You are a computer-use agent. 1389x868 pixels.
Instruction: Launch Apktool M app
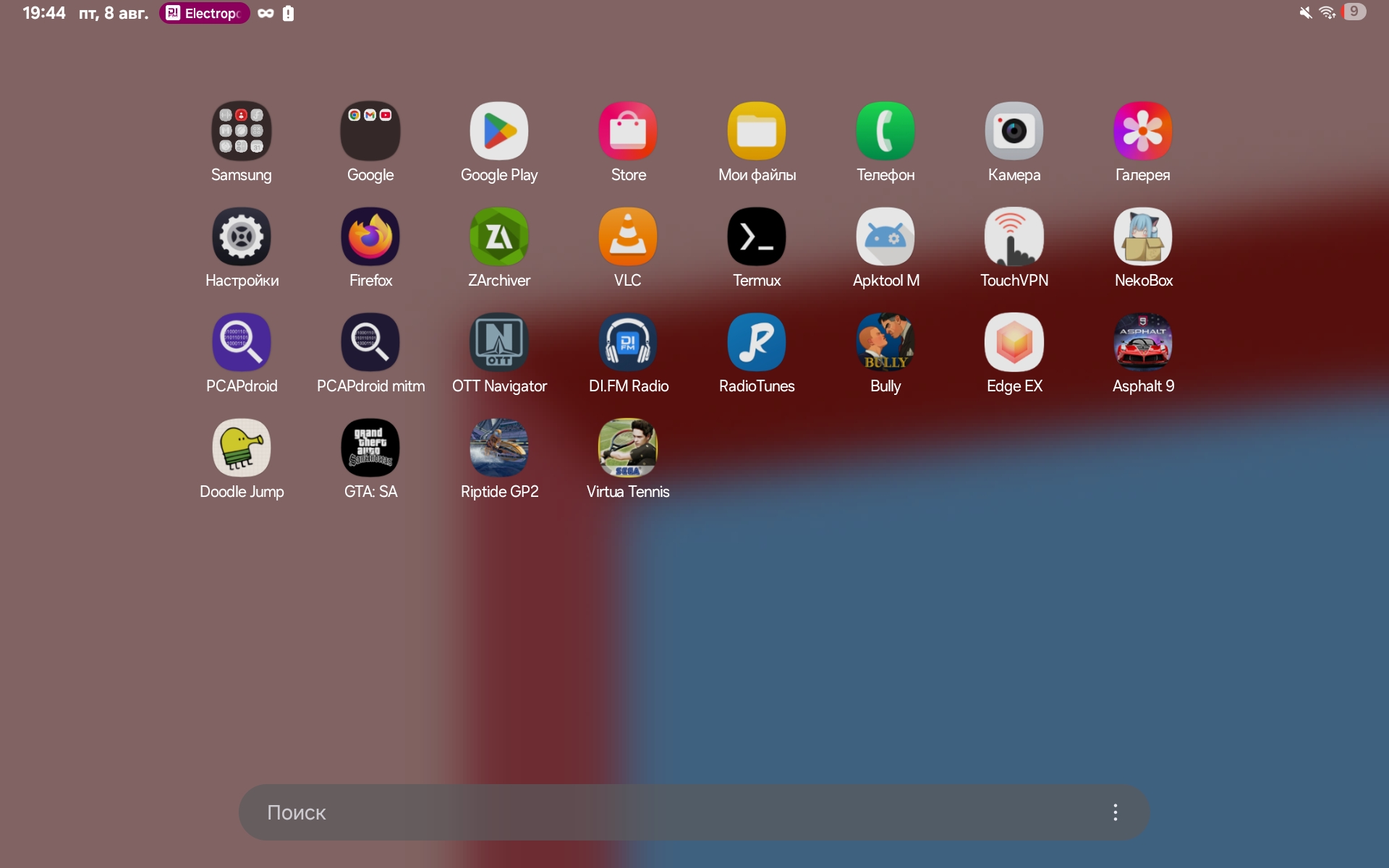(x=885, y=237)
